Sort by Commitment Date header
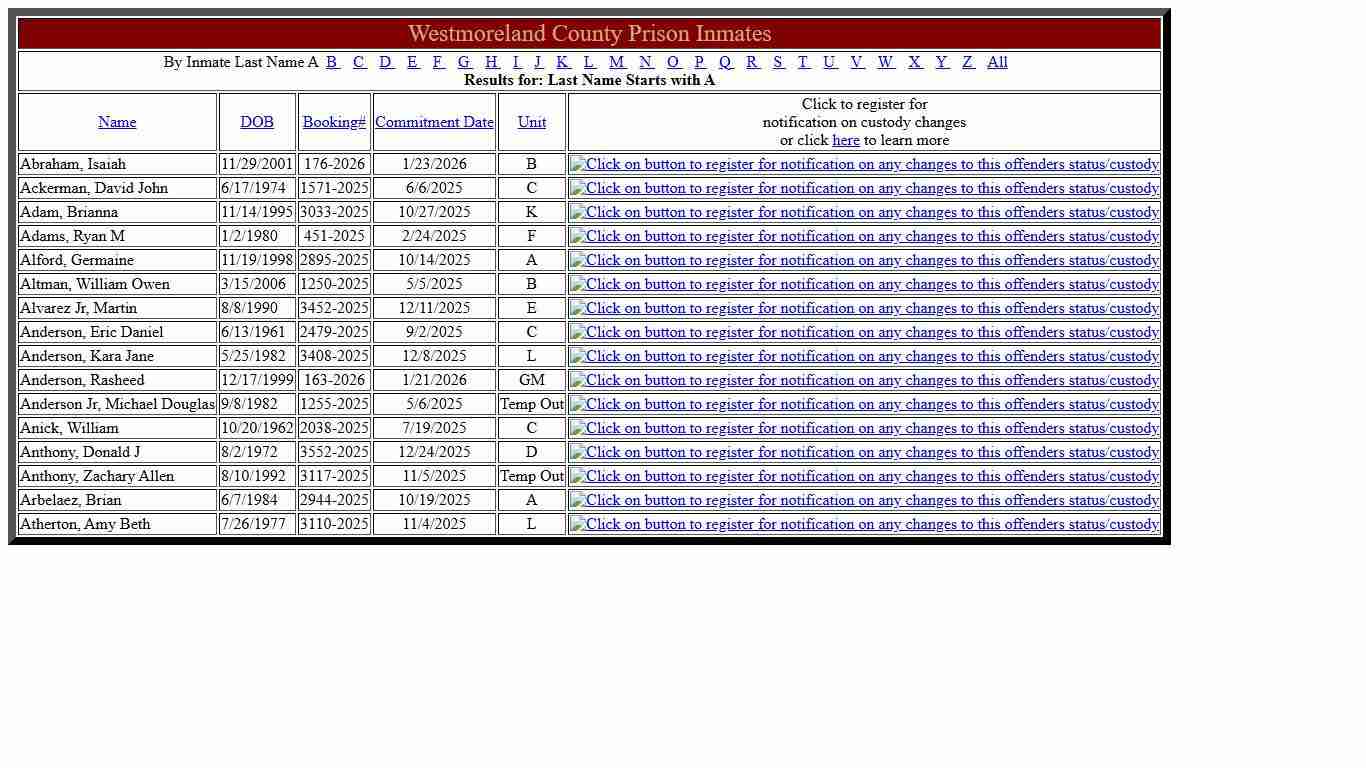This screenshot has width=1366, height=768. pos(434,122)
